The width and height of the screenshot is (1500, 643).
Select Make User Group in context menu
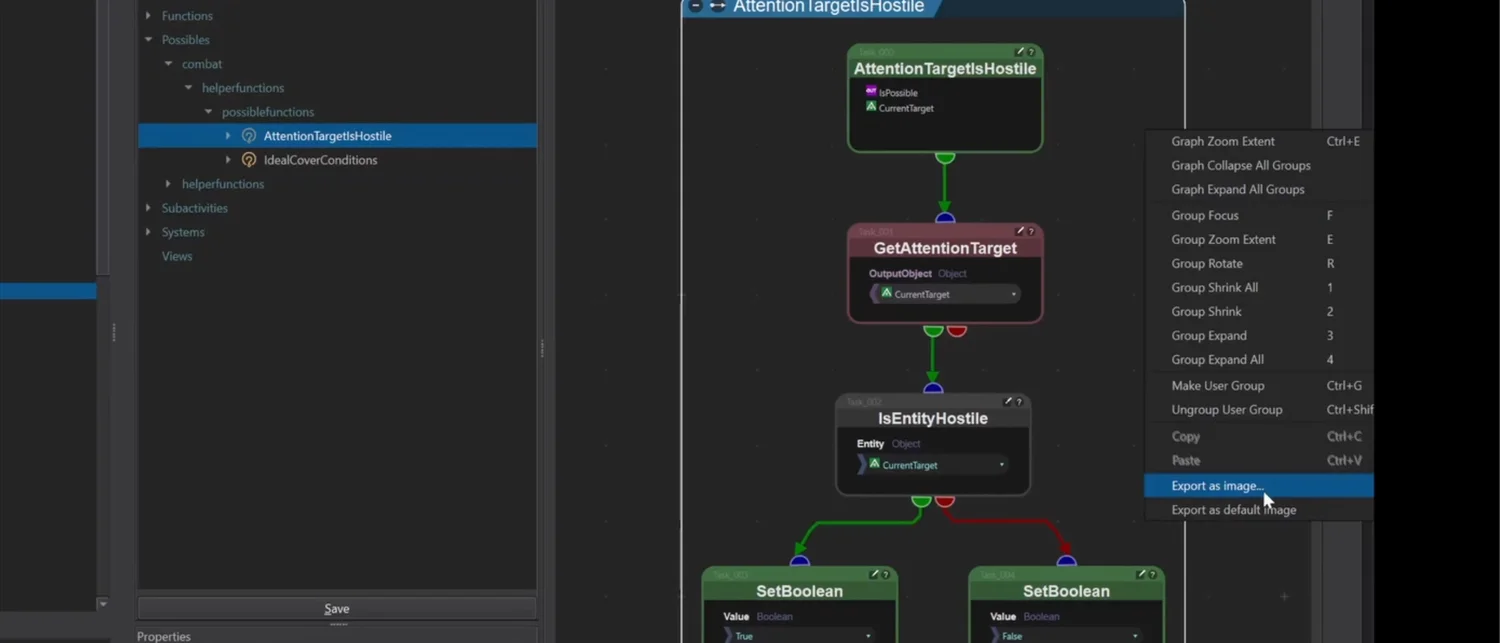(x=1217, y=386)
